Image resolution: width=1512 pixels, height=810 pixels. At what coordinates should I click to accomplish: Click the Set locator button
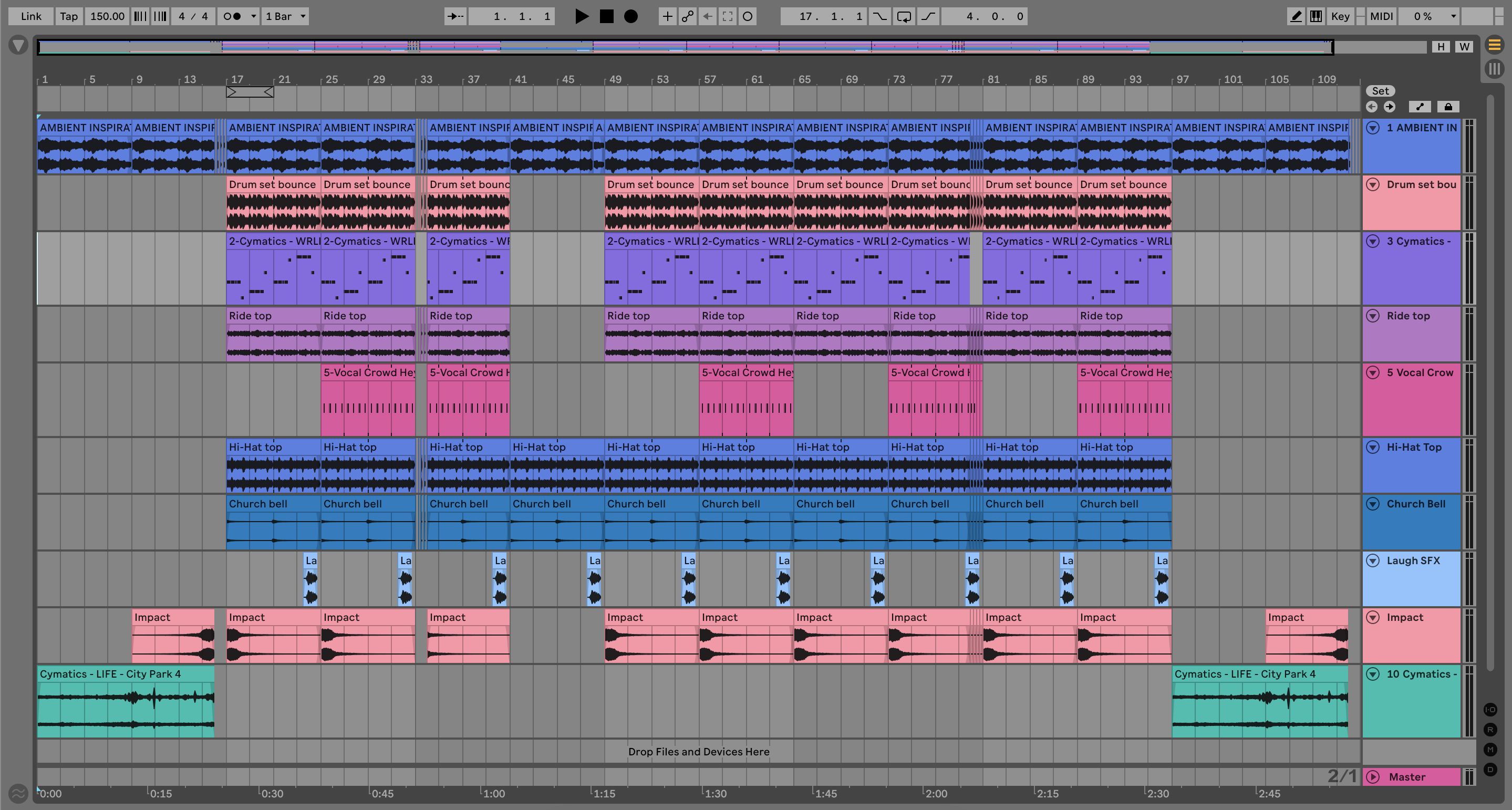click(1380, 91)
